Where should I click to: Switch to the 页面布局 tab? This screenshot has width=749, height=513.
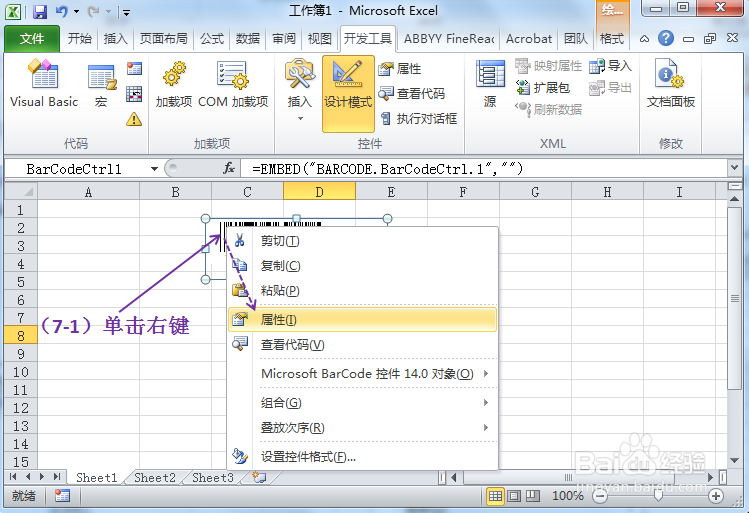coord(163,39)
